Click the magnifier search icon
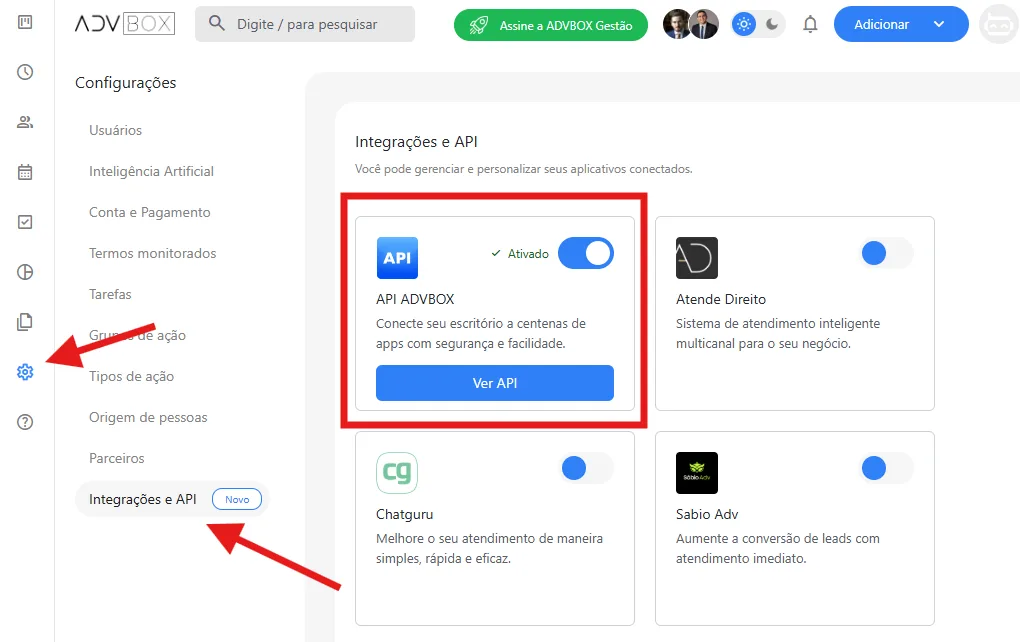The image size is (1020, 642). pos(217,24)
